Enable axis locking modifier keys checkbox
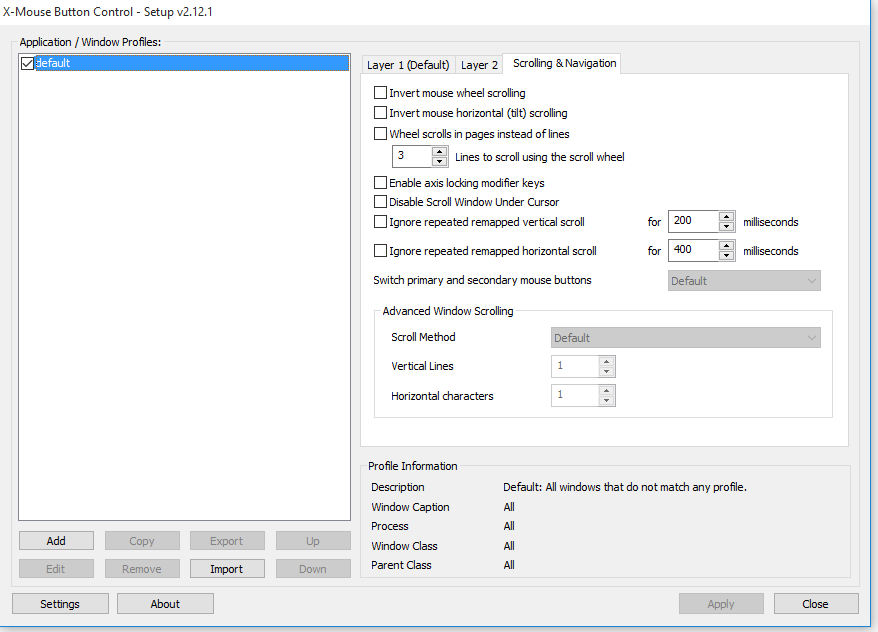The image size is (878, 632). 380,182
